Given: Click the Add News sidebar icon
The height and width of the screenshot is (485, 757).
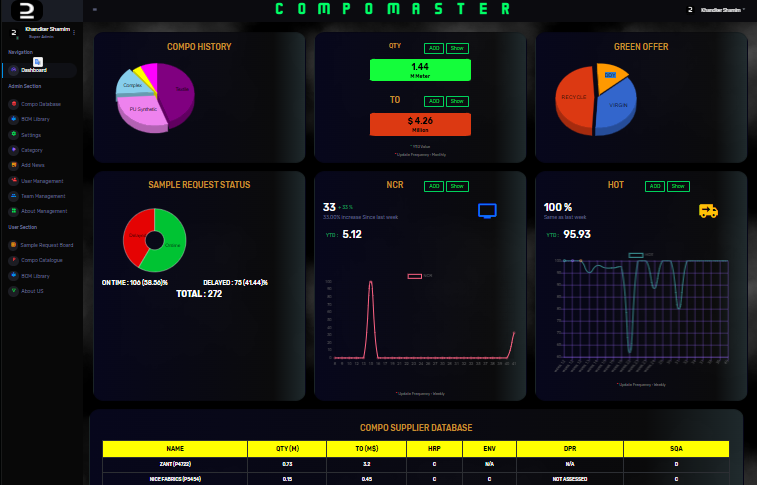Looking at the screenshot, I should (x=13, y=165).
